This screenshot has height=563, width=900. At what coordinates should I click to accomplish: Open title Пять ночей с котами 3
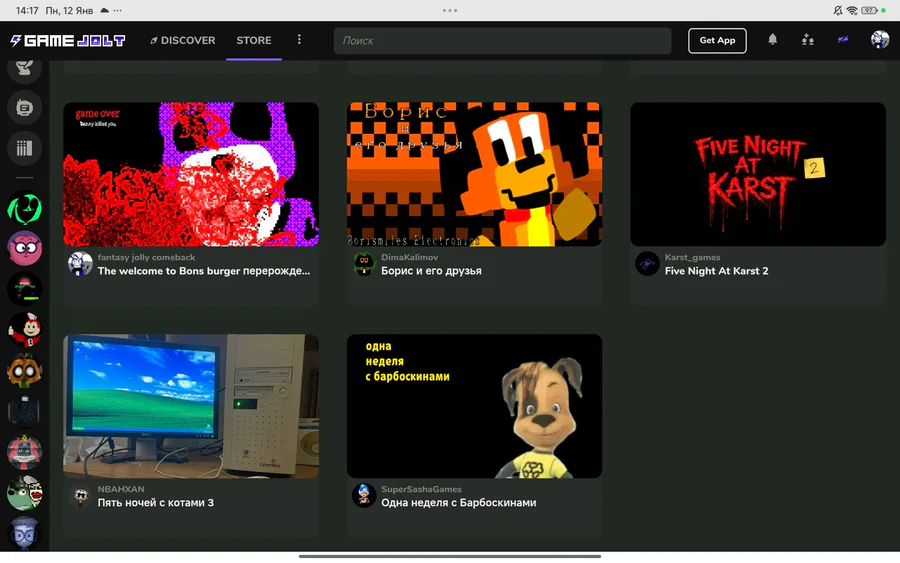click(156, 503)
